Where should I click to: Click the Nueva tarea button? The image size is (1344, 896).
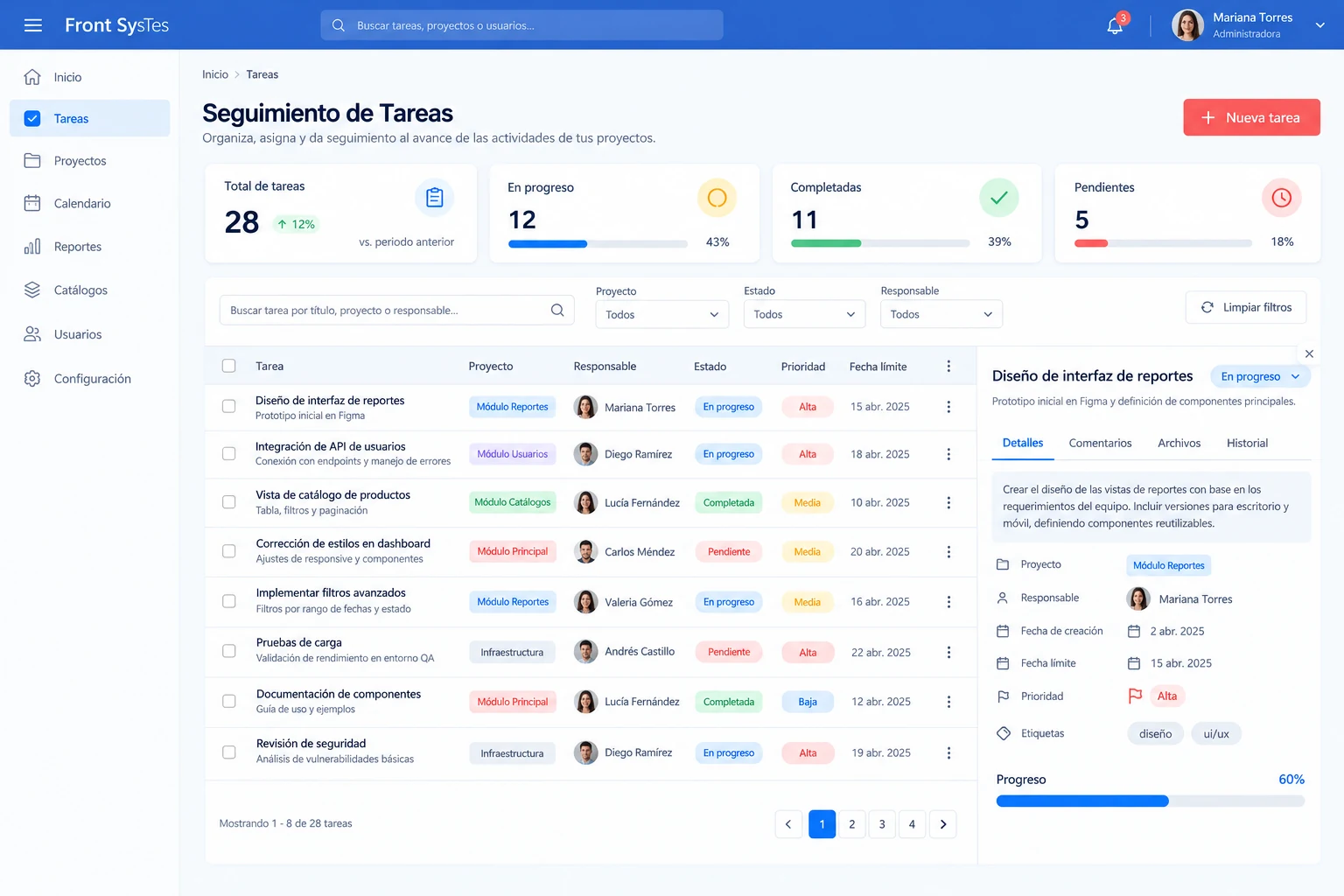(1251, 117)
